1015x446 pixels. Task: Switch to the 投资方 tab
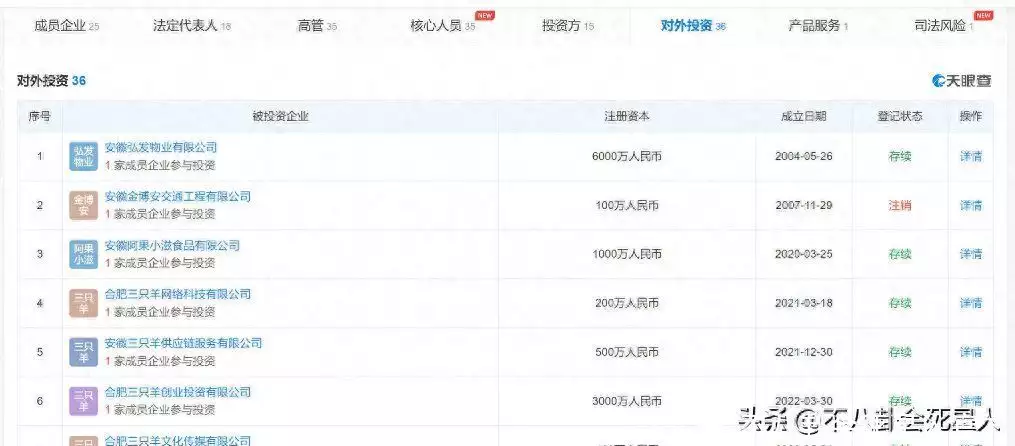coord(568,26)
